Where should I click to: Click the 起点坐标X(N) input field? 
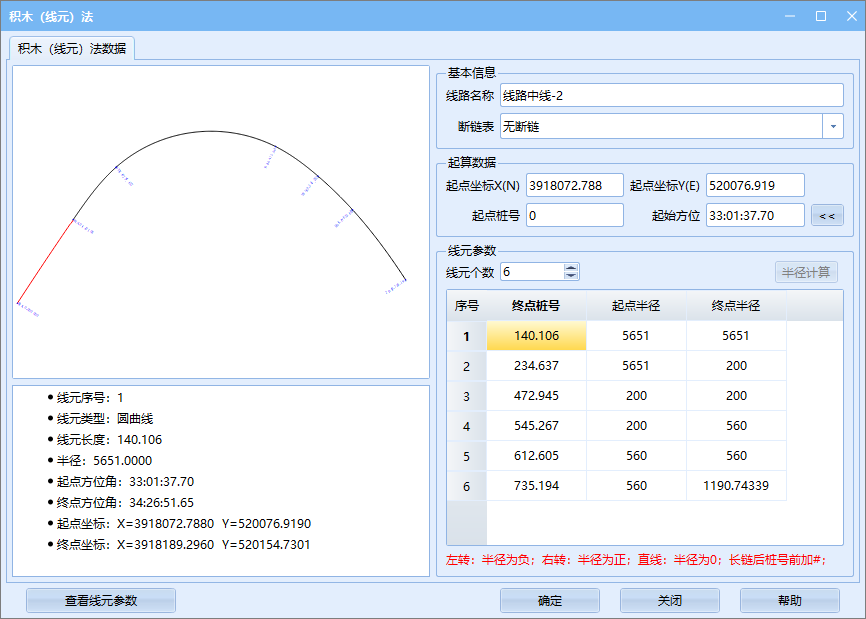click(x=574, y=185)
